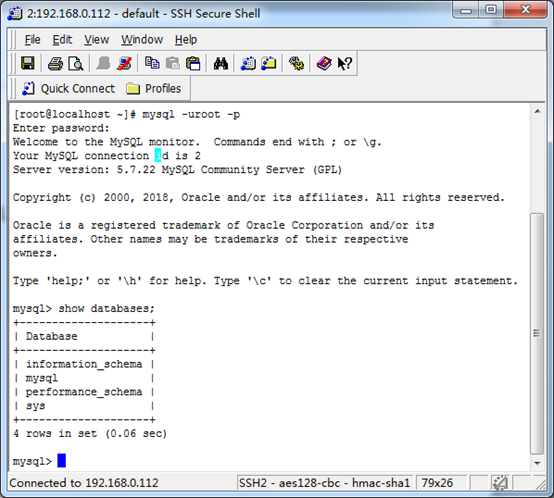Open New Terminal Window icon
The image size is (554, 498).
pyautogui.click(x=248, y=64)
